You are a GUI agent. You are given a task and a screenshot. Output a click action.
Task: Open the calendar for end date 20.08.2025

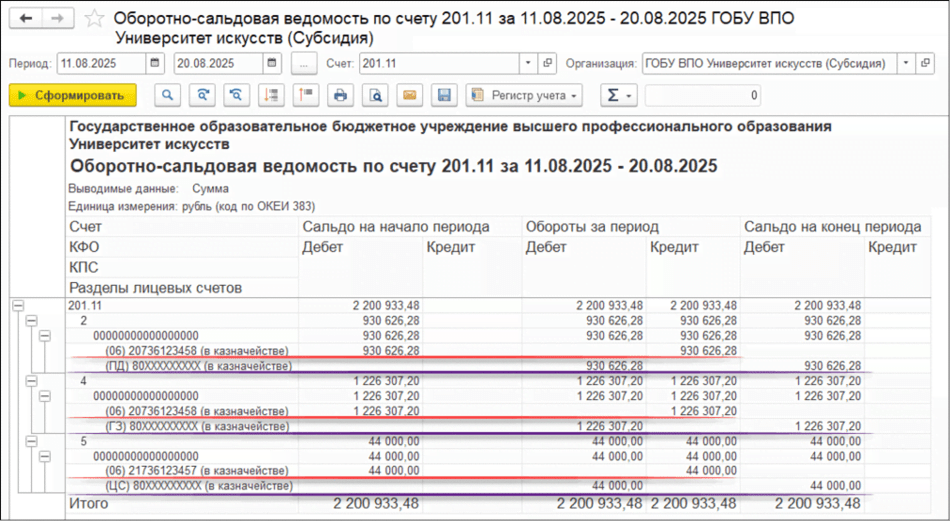pos(271,63)
